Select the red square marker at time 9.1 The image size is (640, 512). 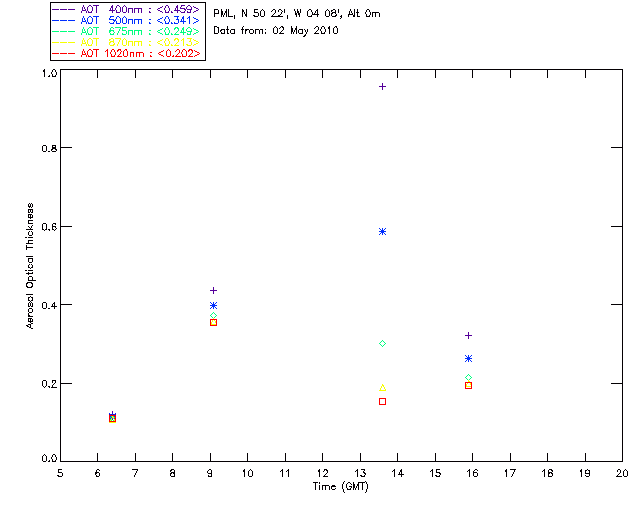213,323
